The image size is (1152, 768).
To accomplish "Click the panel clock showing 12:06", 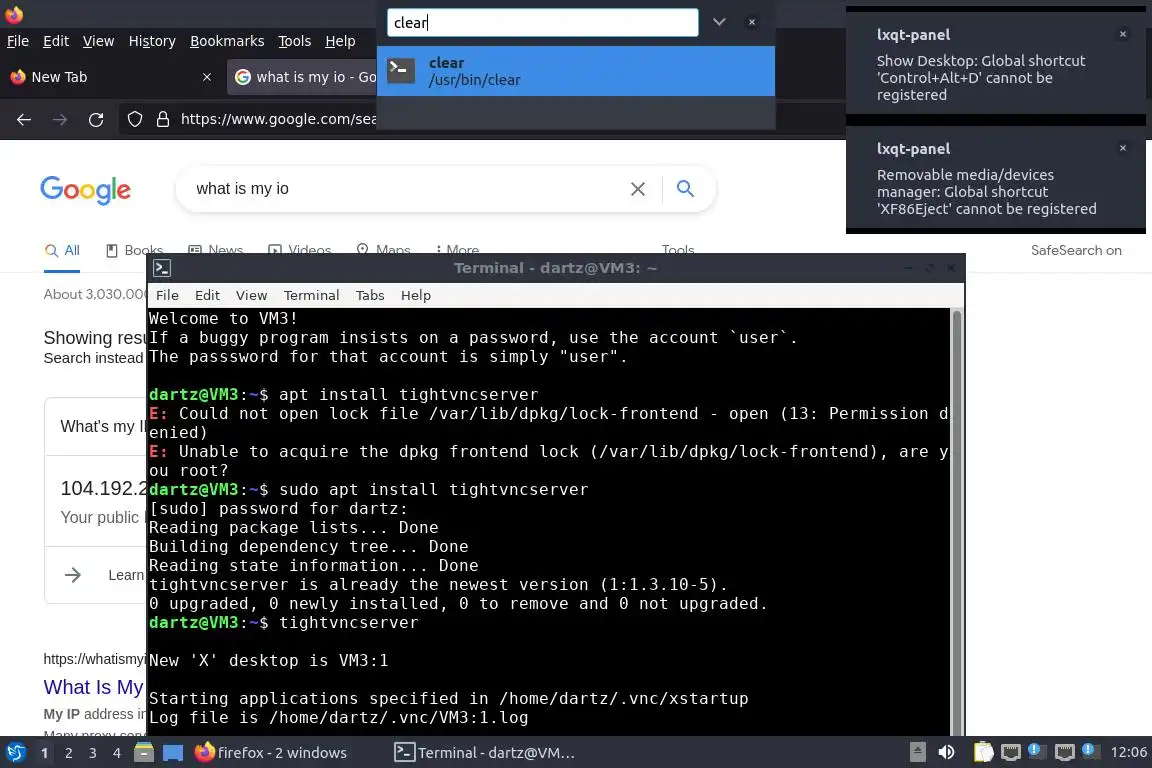I will click(1128, 752).
